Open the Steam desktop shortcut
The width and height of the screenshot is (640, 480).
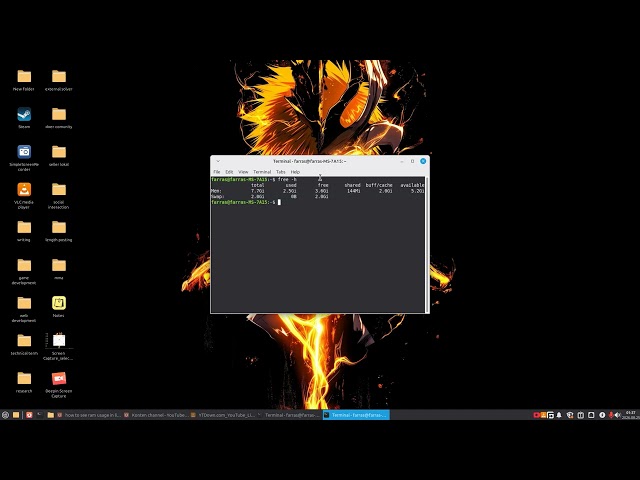(x=24, y=118)
